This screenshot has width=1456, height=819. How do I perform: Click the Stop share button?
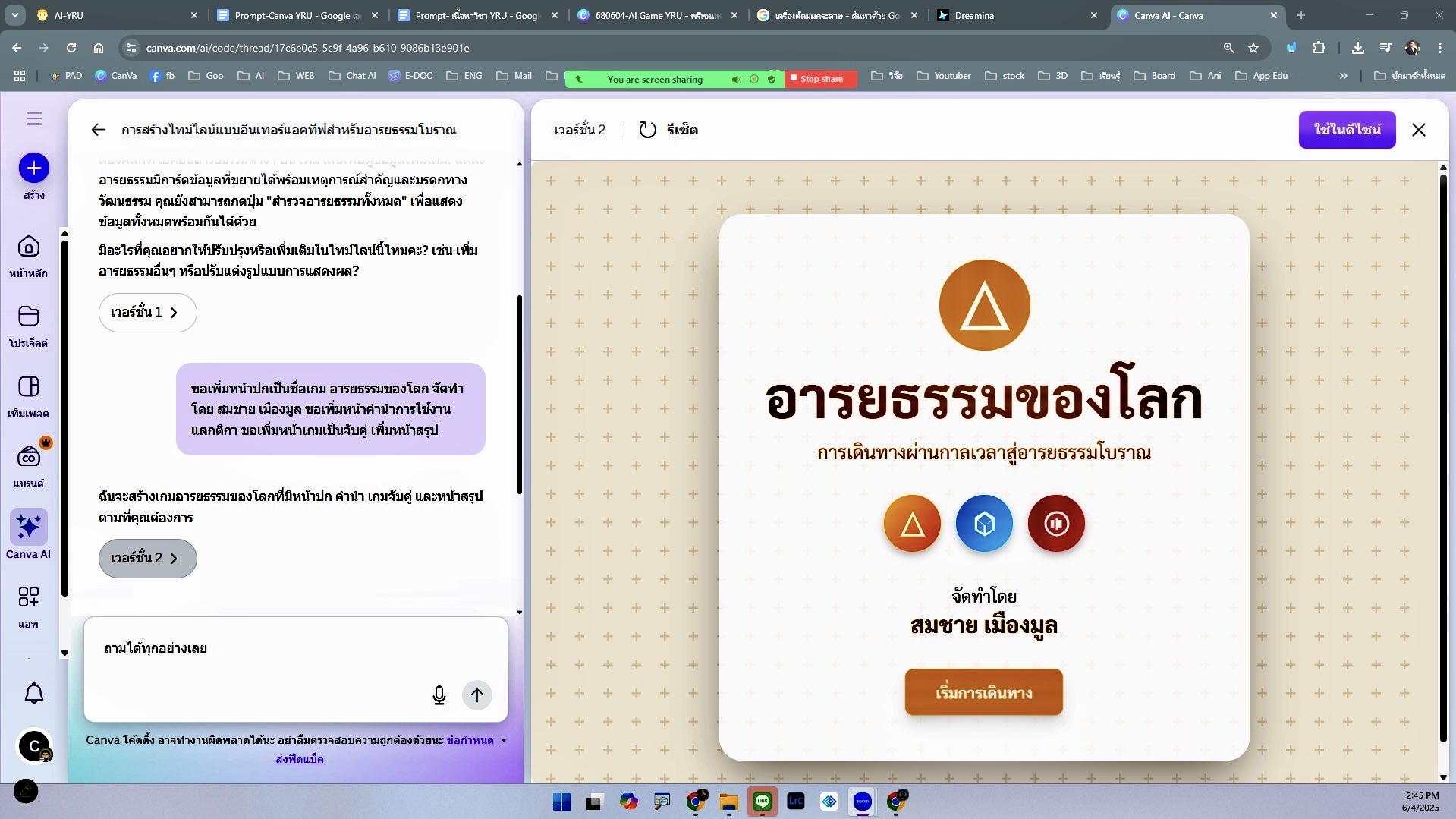coord(821,79)
